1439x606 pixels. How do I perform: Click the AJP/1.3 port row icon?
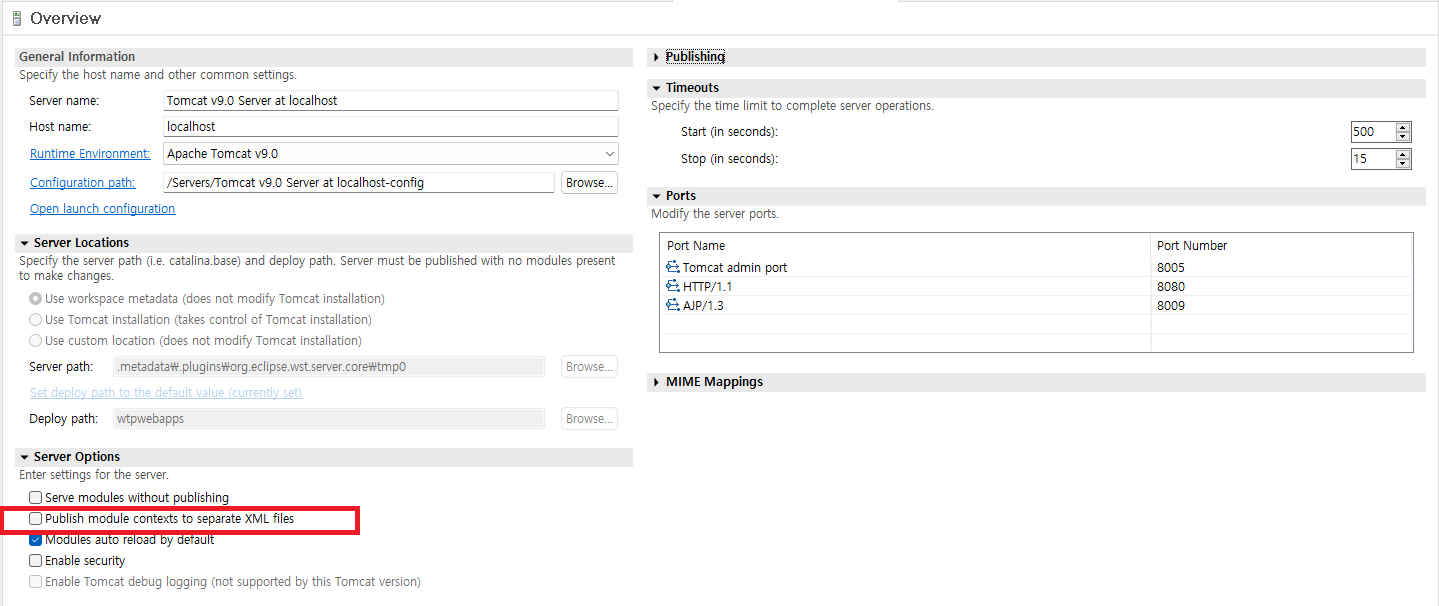click(672, 305)
